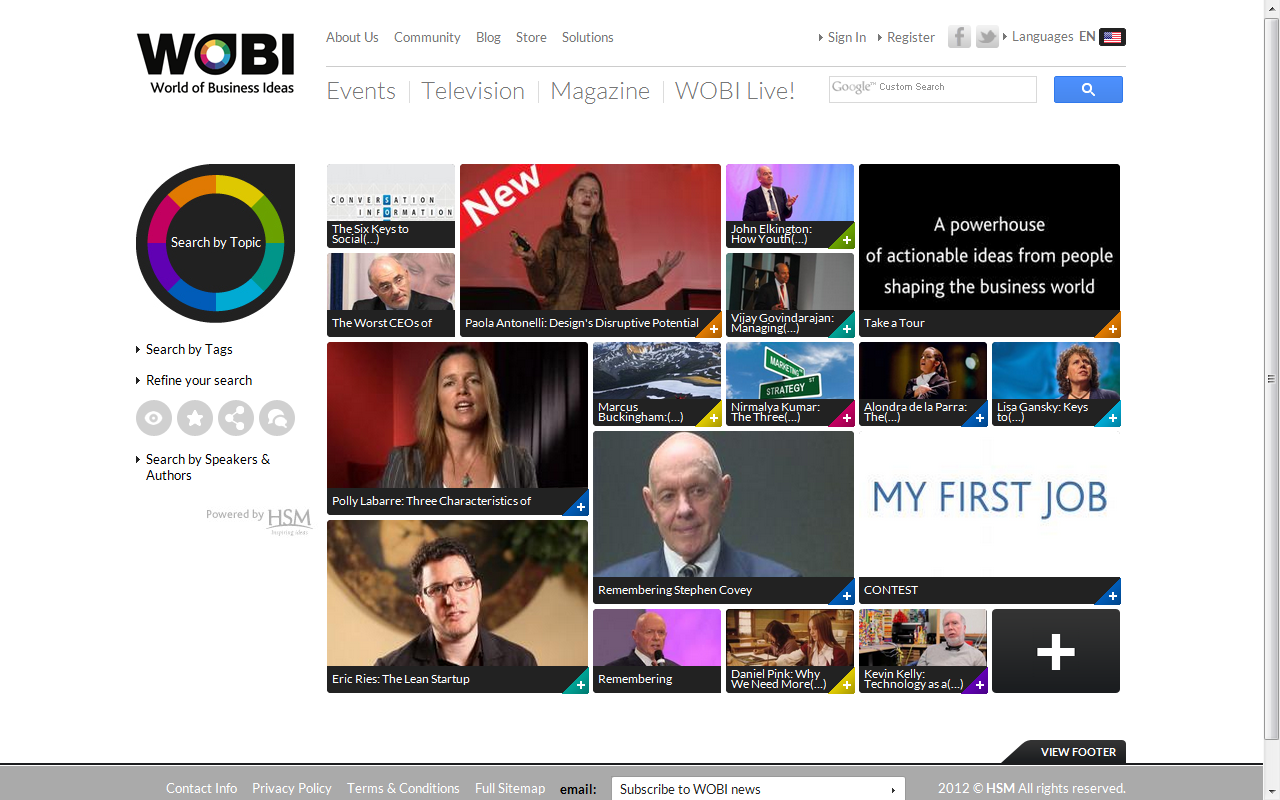Click the share icon in sidebar

[236, 418]
